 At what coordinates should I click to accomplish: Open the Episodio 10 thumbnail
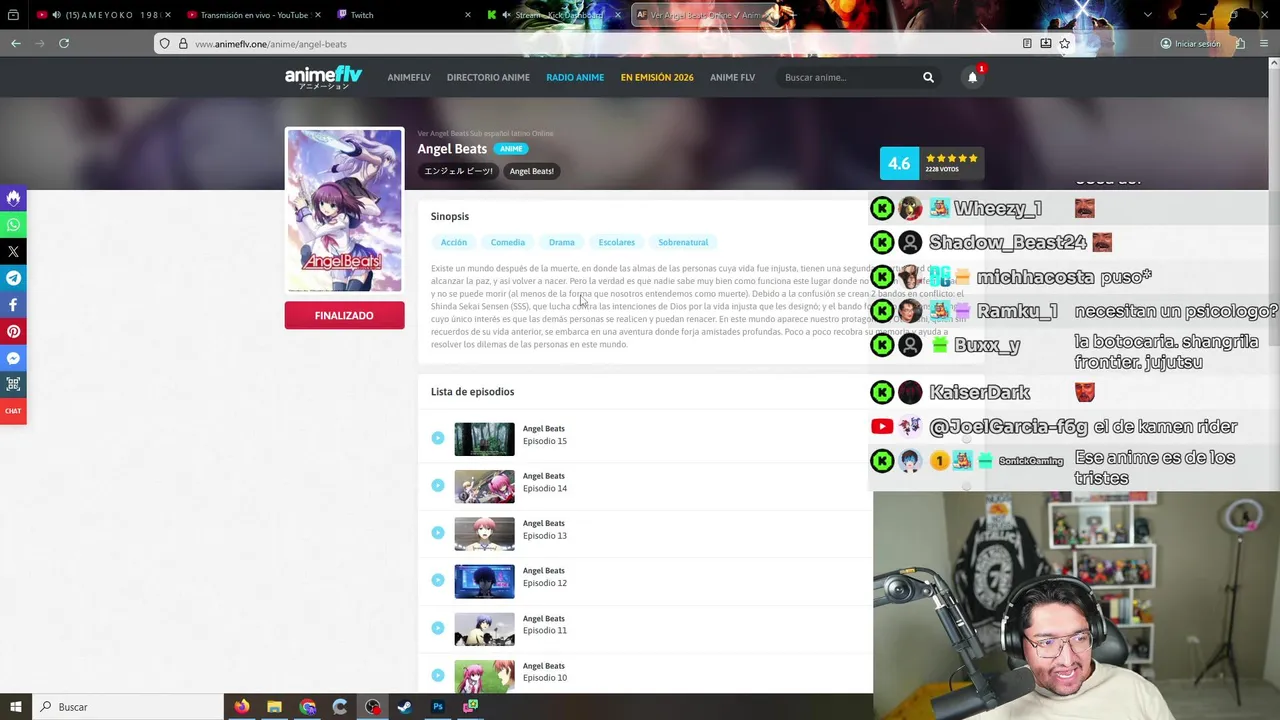click(484, 676)
